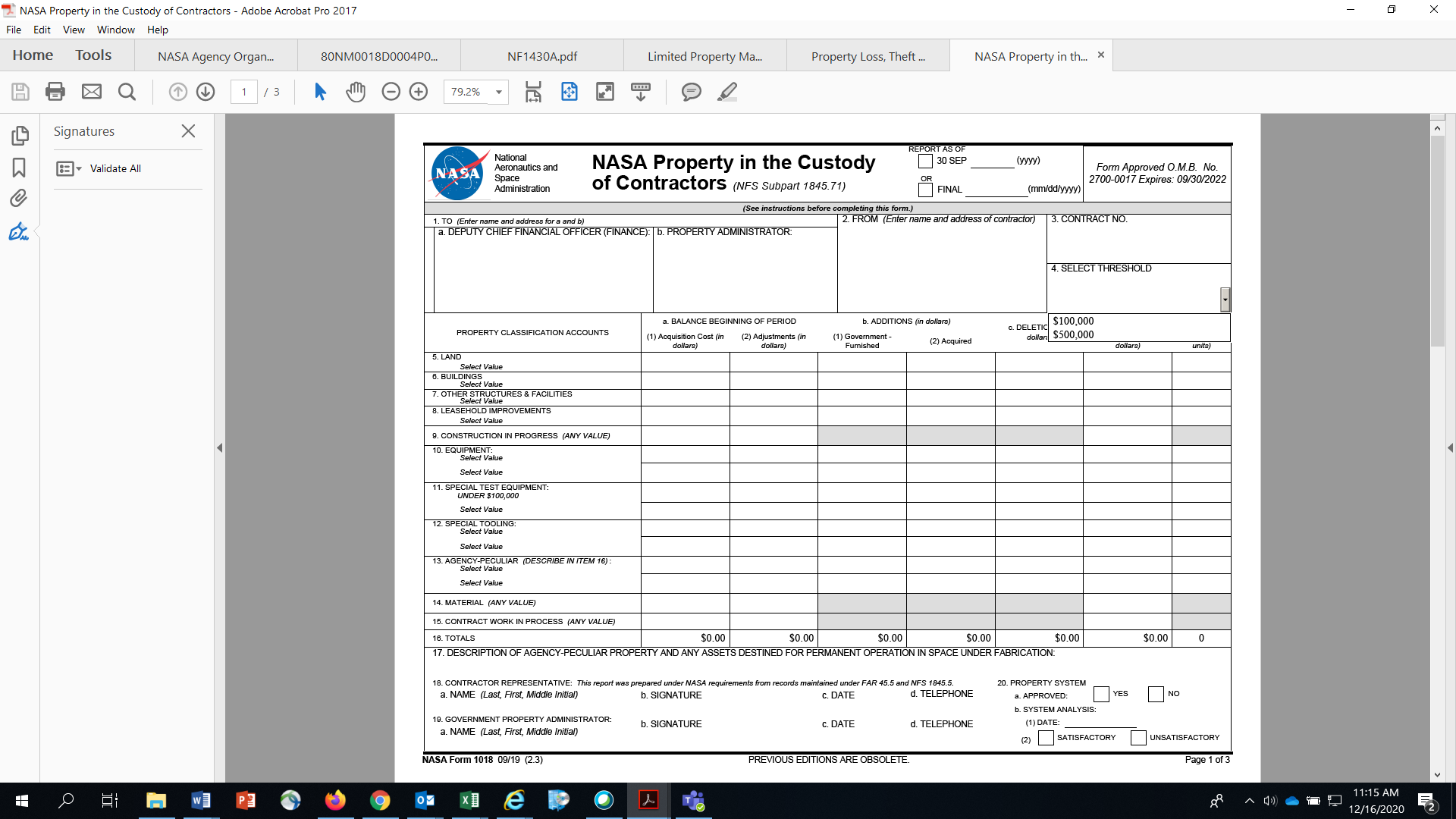This screenshot has width=1456, height=819.
Task: Open the Bookmarks panel icon
Action: click(x=19, y=168)
